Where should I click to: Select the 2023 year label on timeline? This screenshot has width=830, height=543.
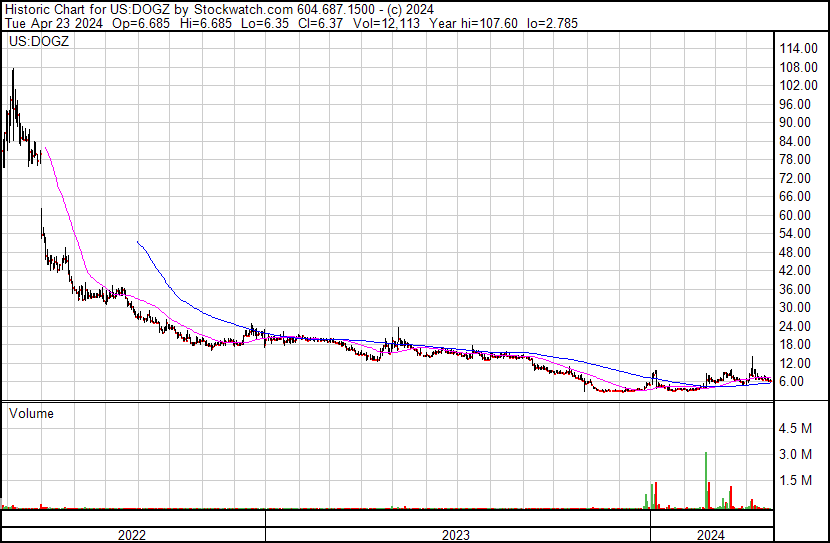pos(456,534)
